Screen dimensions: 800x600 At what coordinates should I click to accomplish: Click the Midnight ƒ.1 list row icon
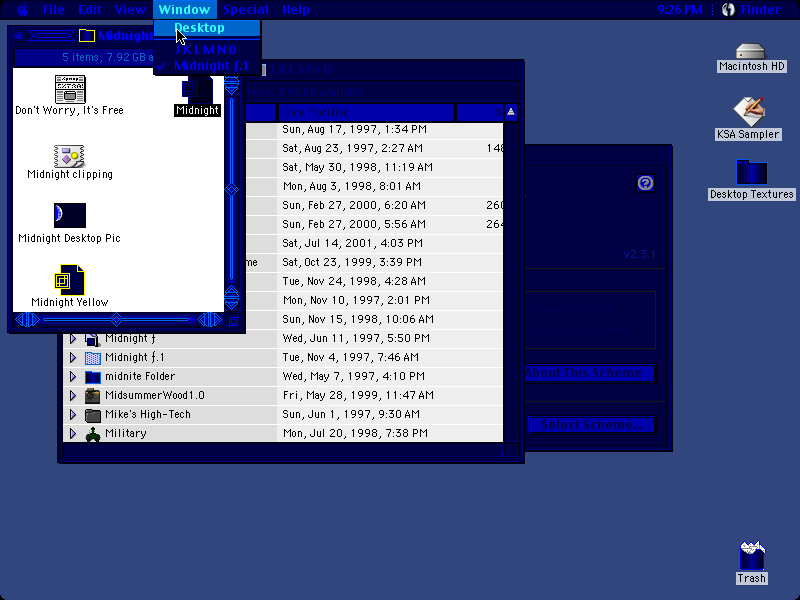click(92, 358)
